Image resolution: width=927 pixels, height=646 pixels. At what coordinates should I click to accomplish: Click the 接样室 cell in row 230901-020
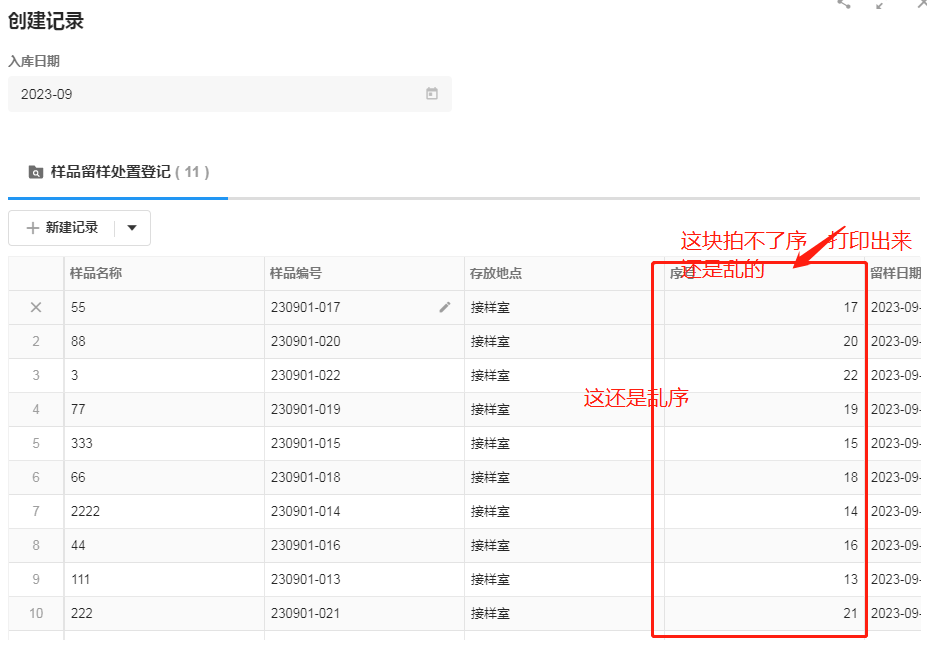pyautogui.click(x=564, y=341)
